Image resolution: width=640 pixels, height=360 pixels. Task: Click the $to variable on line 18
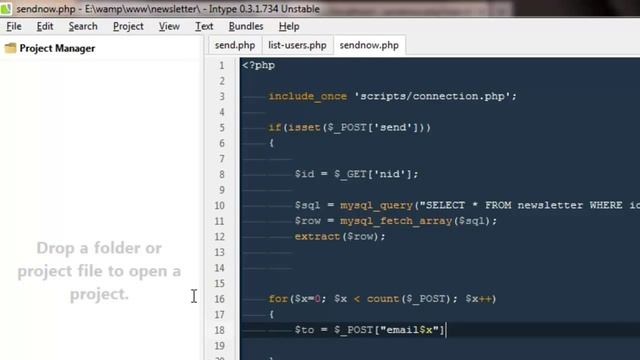coord(304,330)
